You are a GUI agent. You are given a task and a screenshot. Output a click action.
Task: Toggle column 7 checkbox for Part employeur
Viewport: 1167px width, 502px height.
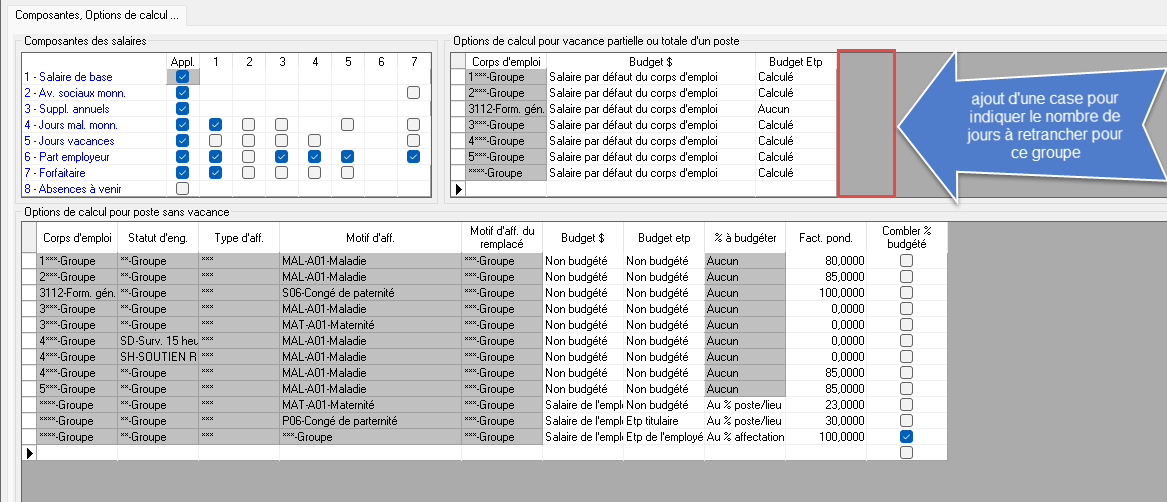(413, 157)
